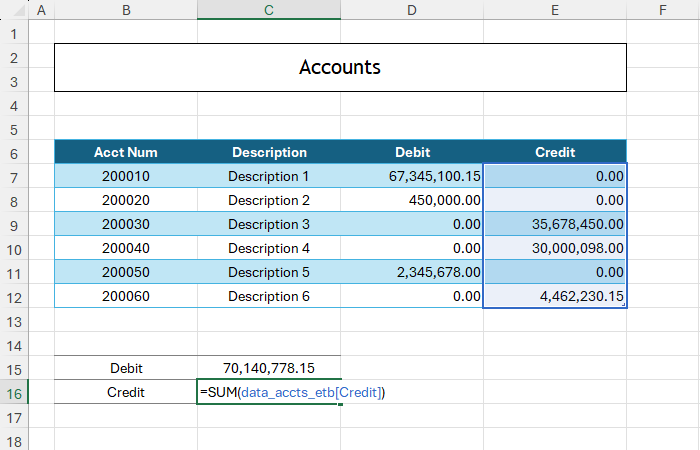Viewport: 700px width, 450px height.
Task: Select the Debit total 70,140,778.15 cell
Action: click(x=269, y=368)
